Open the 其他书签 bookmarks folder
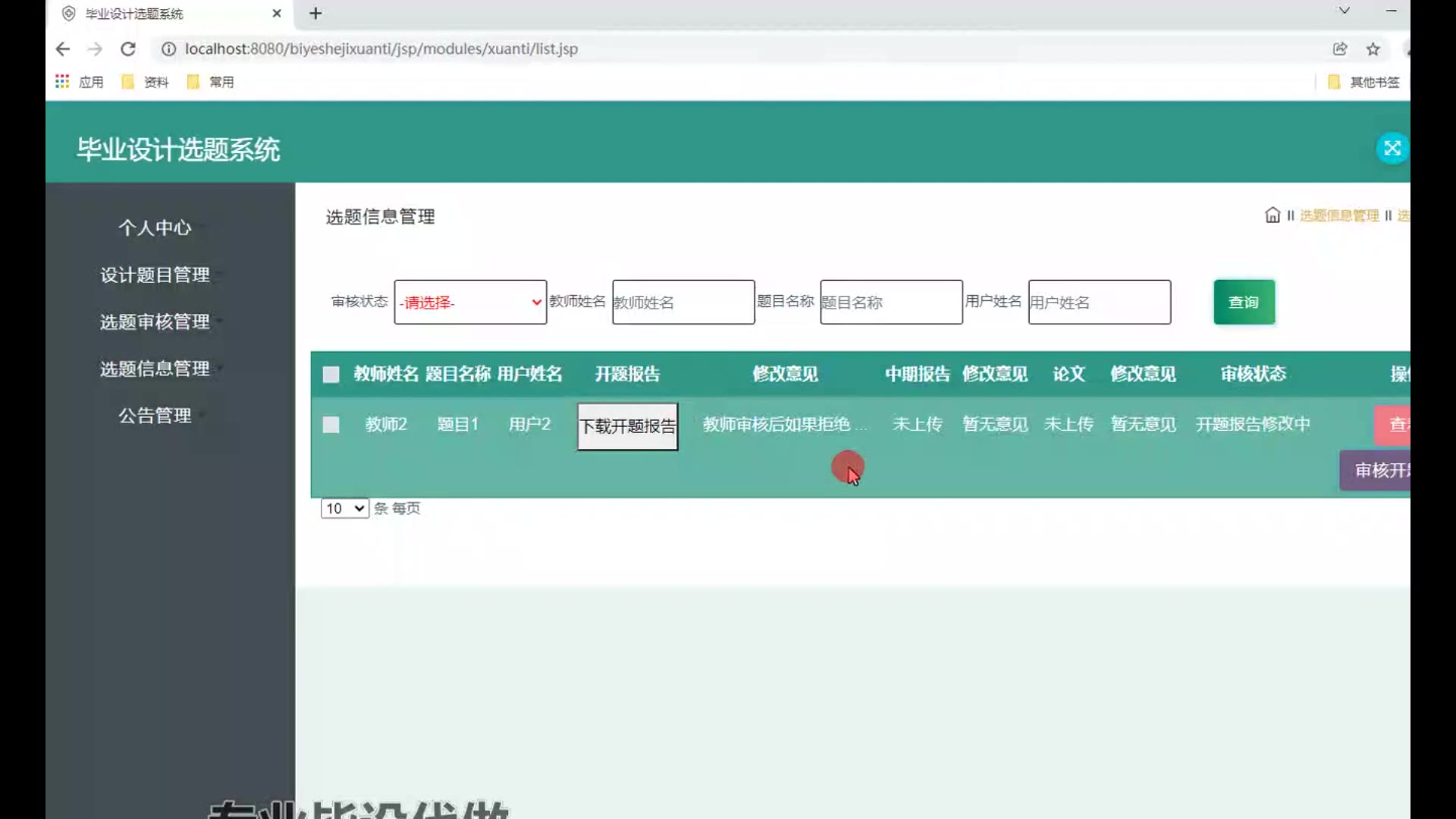Image resolution: width=1456 pixels, height=819 pixels. click(1364, 82)
